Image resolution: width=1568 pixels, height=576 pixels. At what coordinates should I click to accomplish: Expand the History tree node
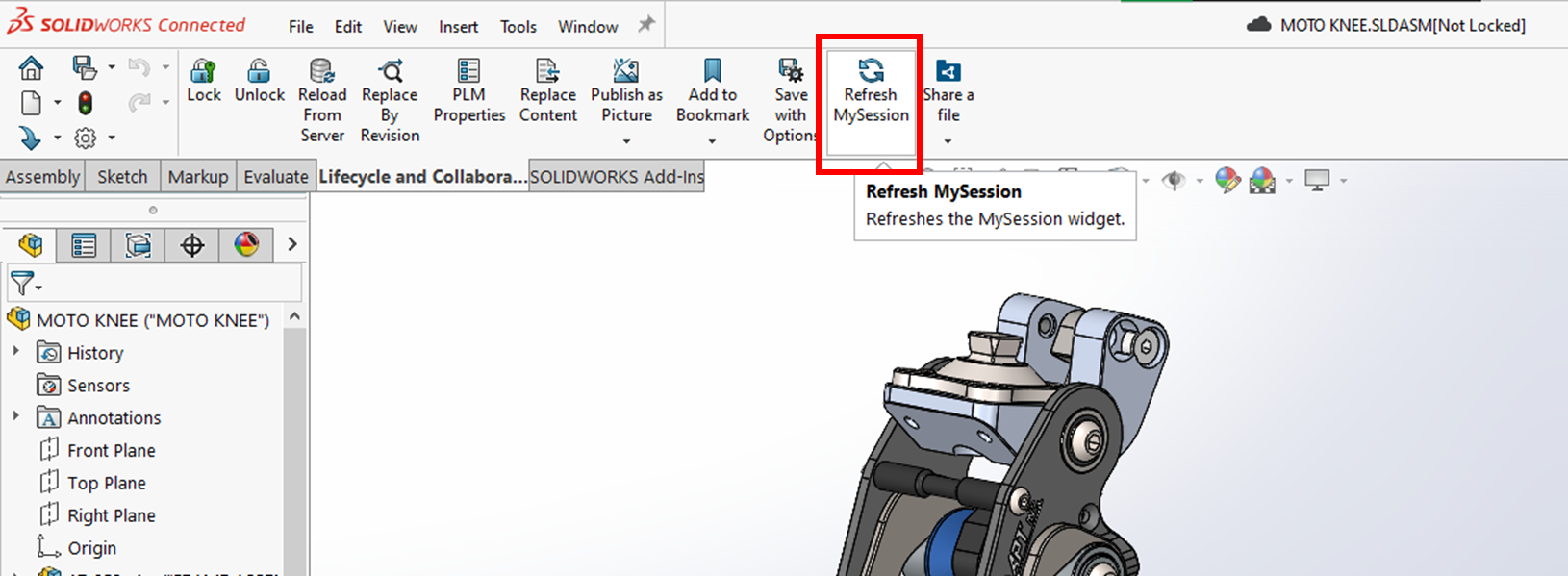tap(16, 352)
